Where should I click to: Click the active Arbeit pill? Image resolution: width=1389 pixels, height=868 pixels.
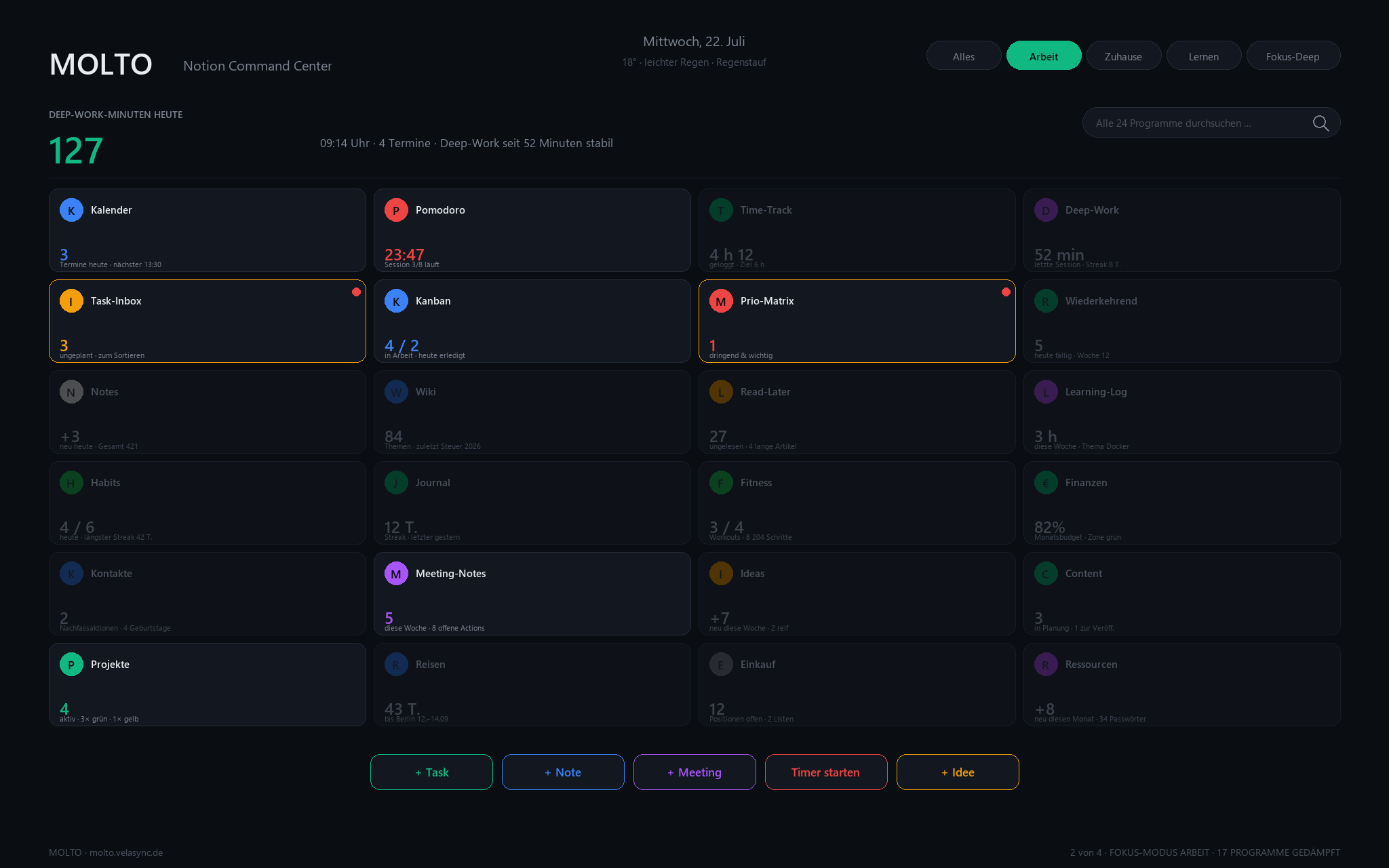[1044, 56]
